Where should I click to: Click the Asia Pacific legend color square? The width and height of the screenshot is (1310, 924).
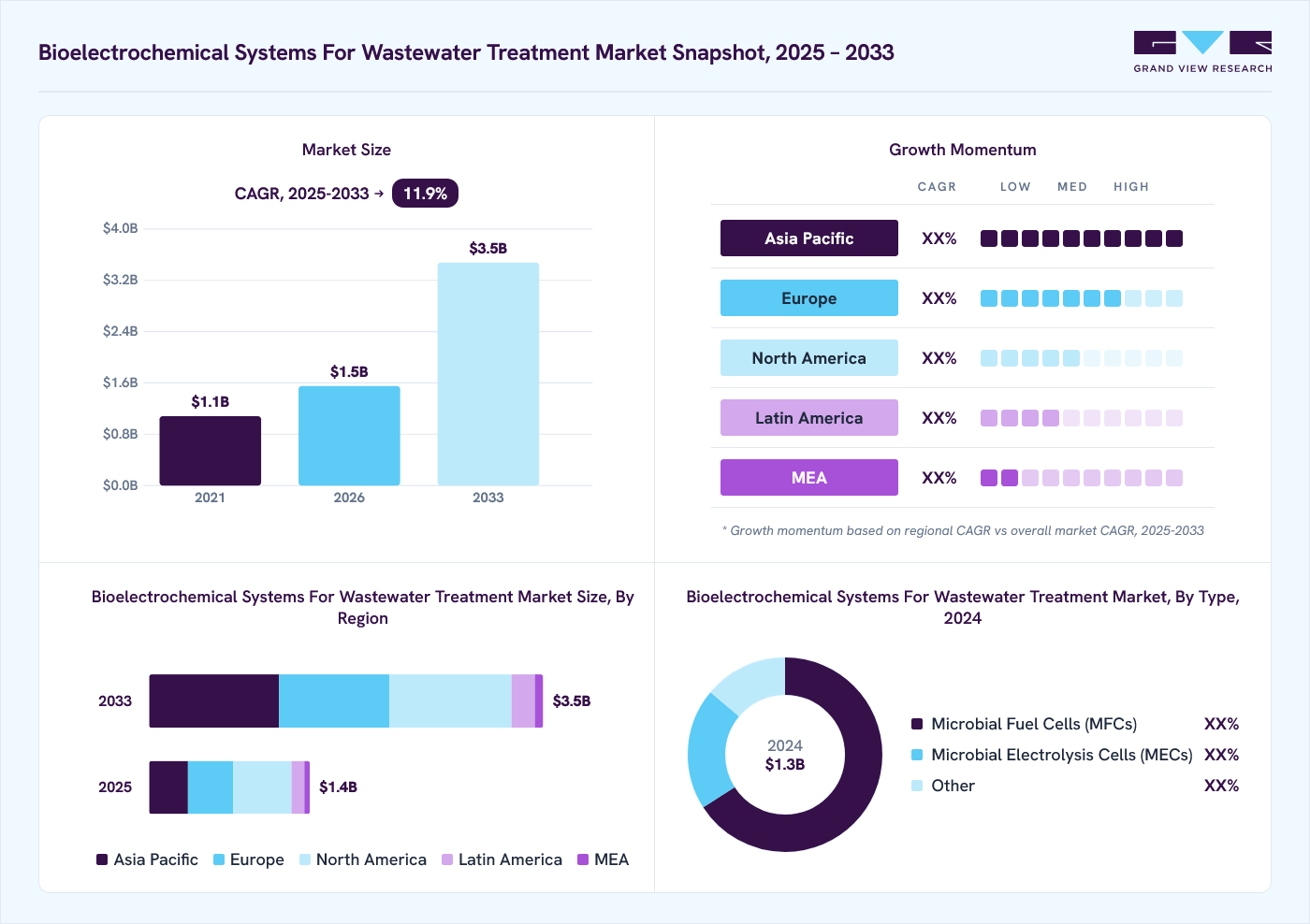click(x=102, y=859)
